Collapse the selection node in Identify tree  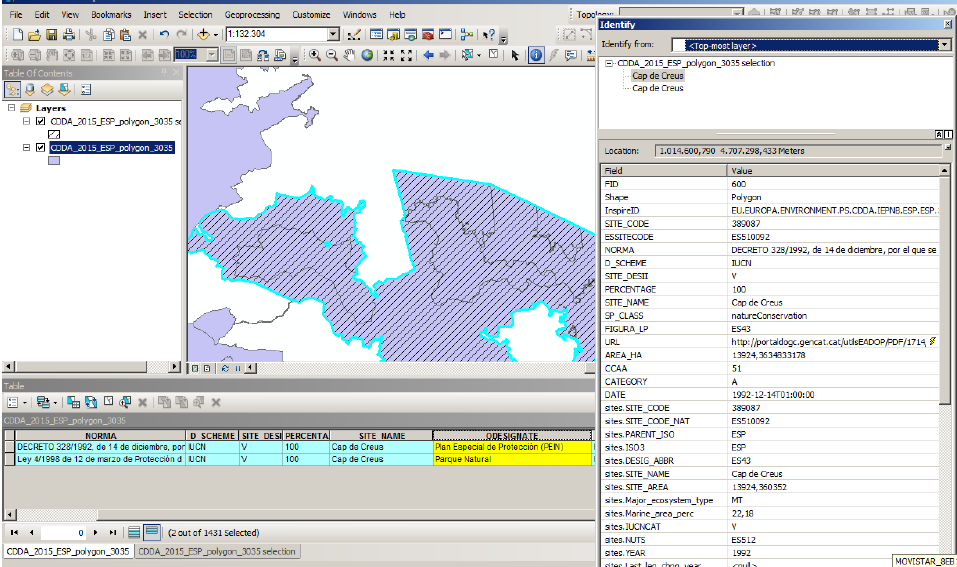[608, 63]
